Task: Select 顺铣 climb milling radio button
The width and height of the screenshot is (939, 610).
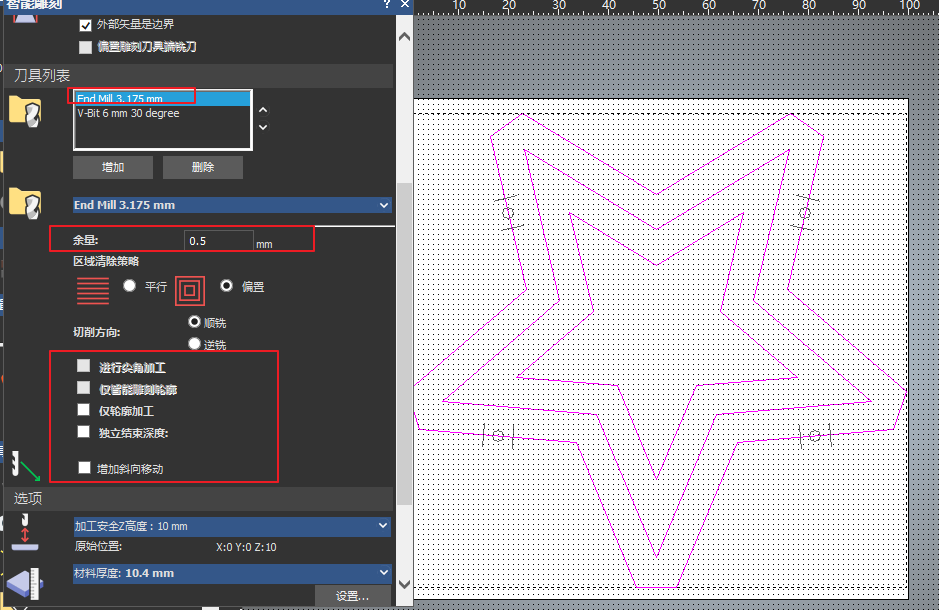Action: click(x=194, y=322)
